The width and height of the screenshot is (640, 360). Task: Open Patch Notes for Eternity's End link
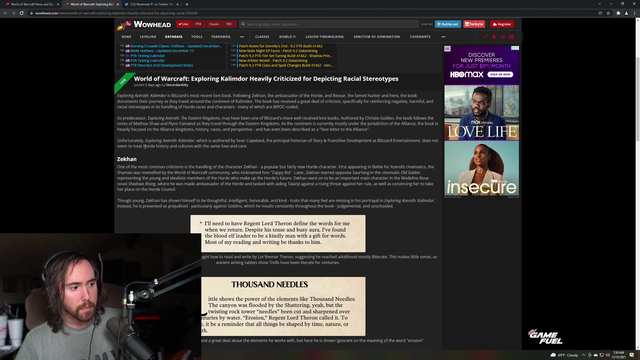click(280, 46)
